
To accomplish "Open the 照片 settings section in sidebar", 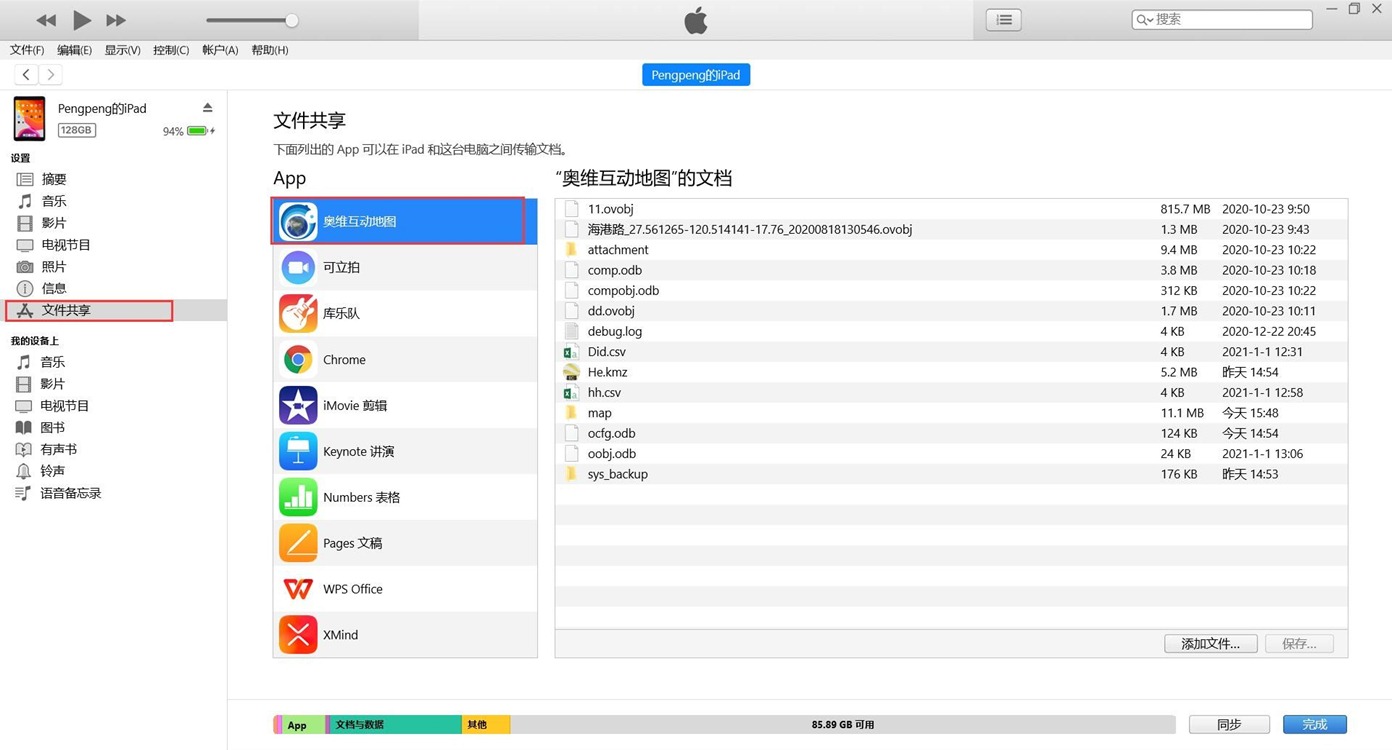I will [53, 267].
